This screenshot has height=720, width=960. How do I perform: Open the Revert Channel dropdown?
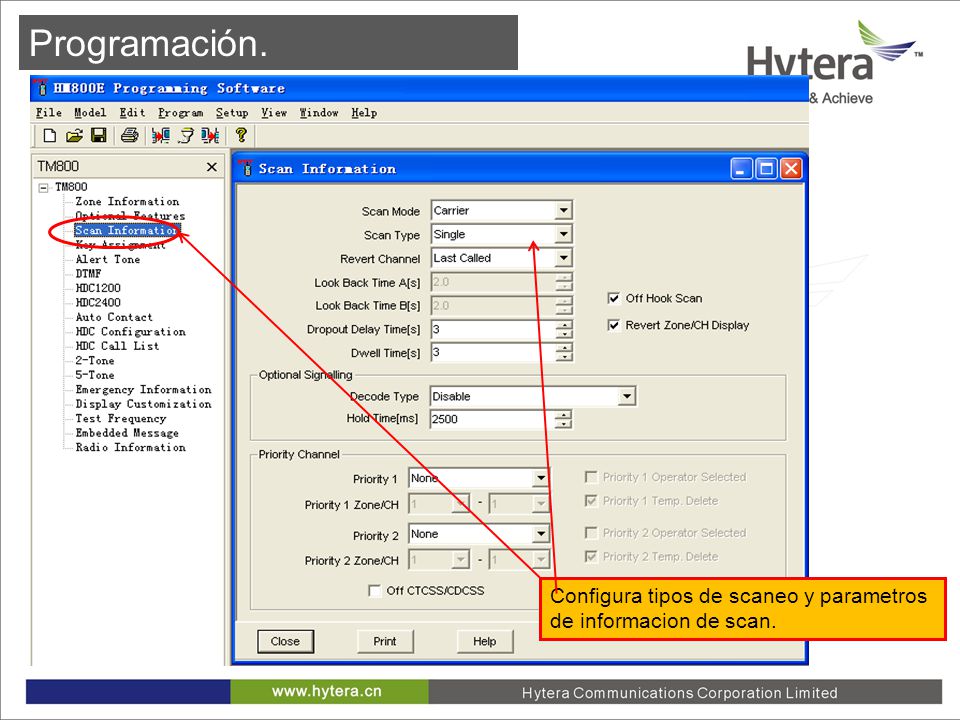click(x=563, y=258)
